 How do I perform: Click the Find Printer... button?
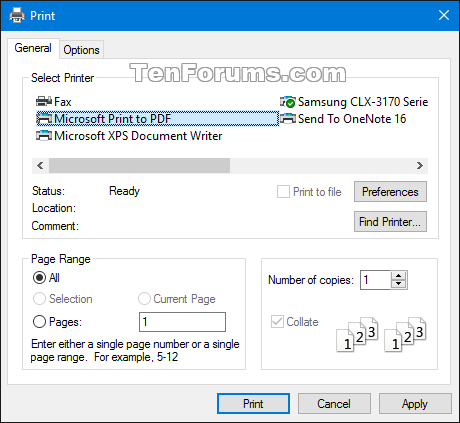click(390, 221)
